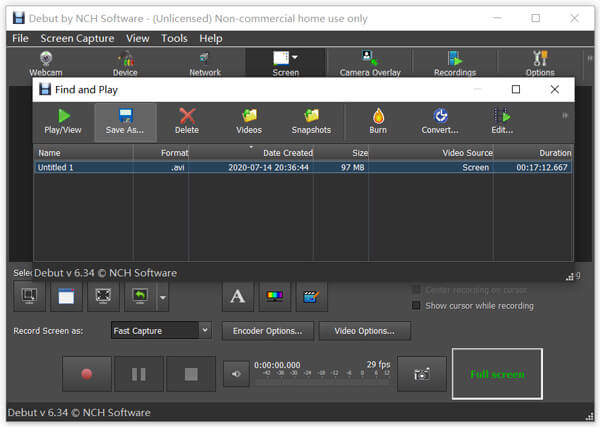This screenshot has width=600, height=427.
Task: Click the Convert... toolbar icon
Action: [x=440, y=122]
